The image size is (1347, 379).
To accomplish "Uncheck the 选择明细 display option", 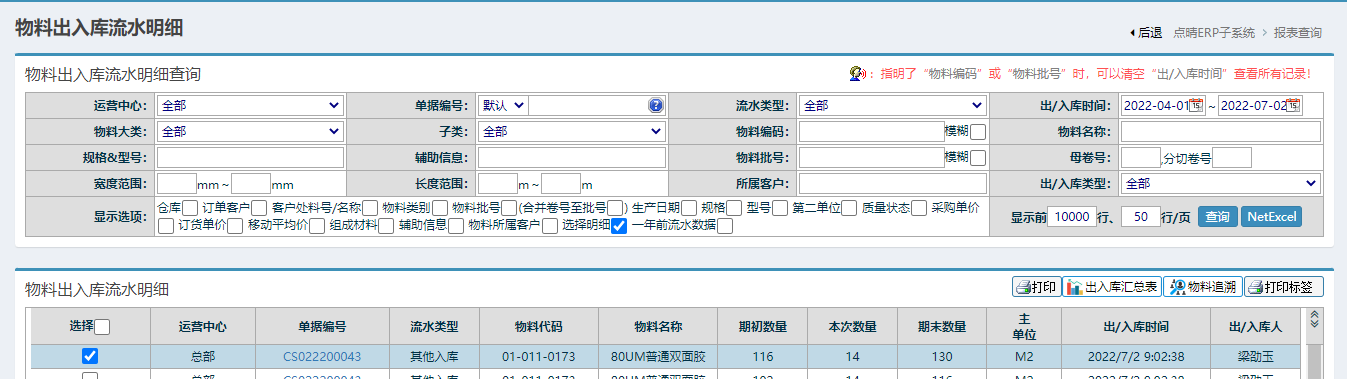I will pos(619,226).
